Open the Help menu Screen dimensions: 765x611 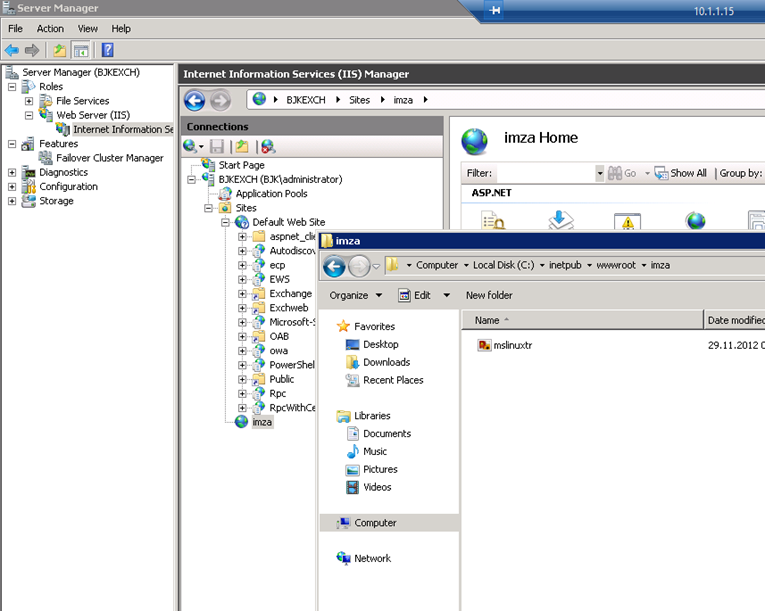pos(121,28)
